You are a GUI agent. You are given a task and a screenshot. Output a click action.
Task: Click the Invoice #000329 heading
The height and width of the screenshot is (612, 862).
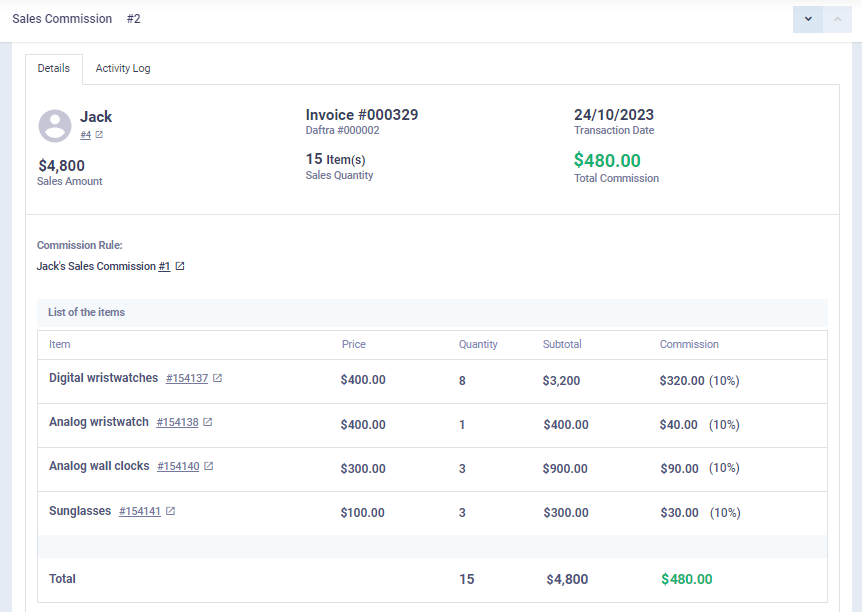(x=362, y=115)
